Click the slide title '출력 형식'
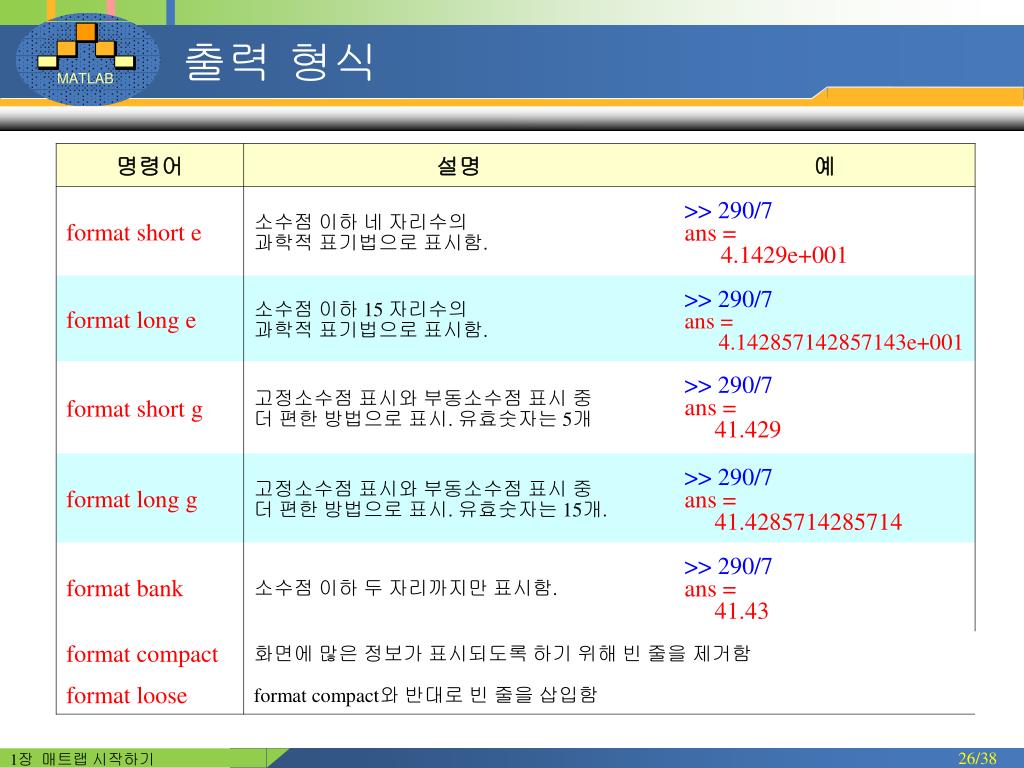1024x768 pixels. pos(279,62)
